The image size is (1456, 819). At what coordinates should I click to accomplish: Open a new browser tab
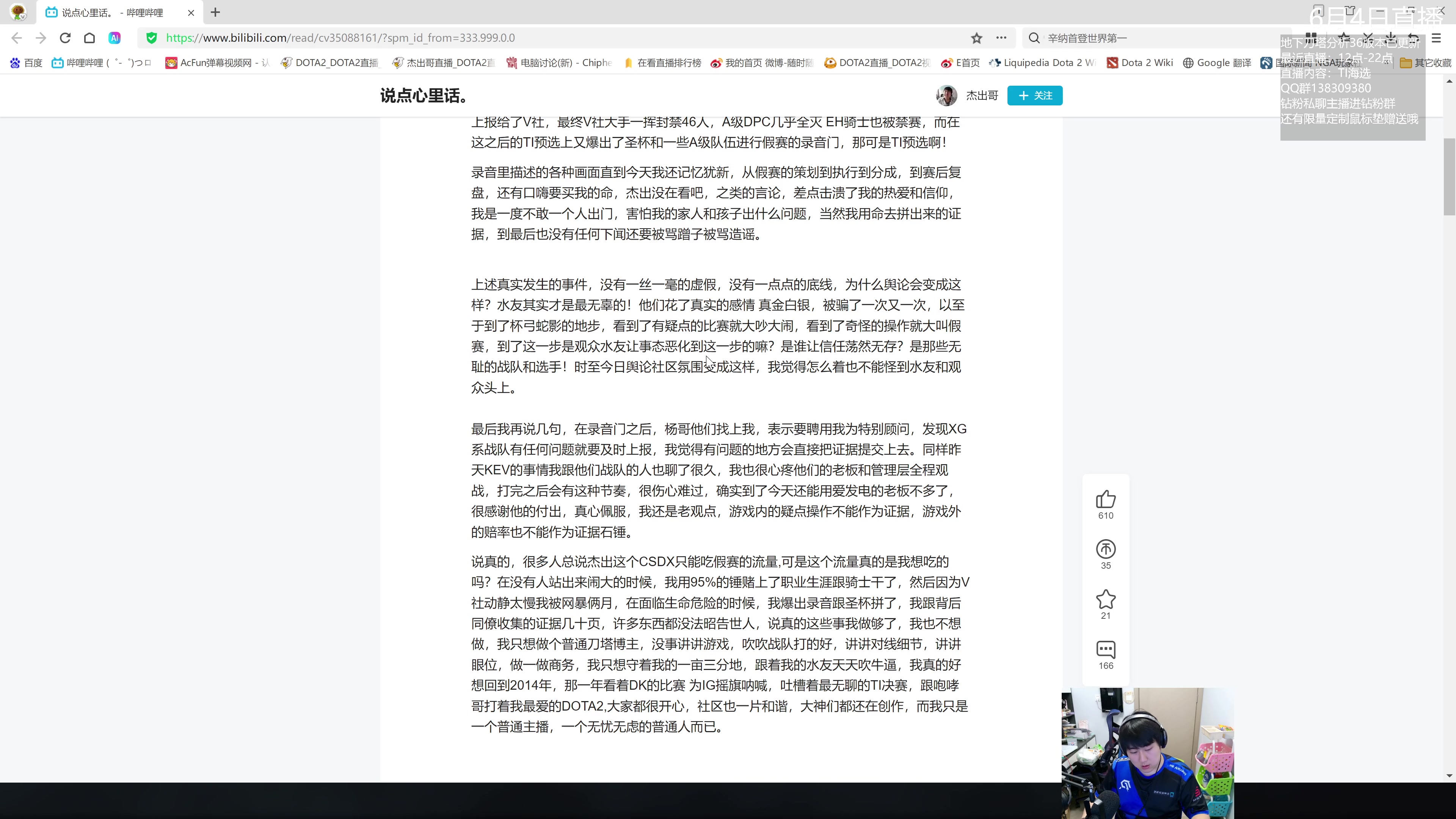point(215,13)
